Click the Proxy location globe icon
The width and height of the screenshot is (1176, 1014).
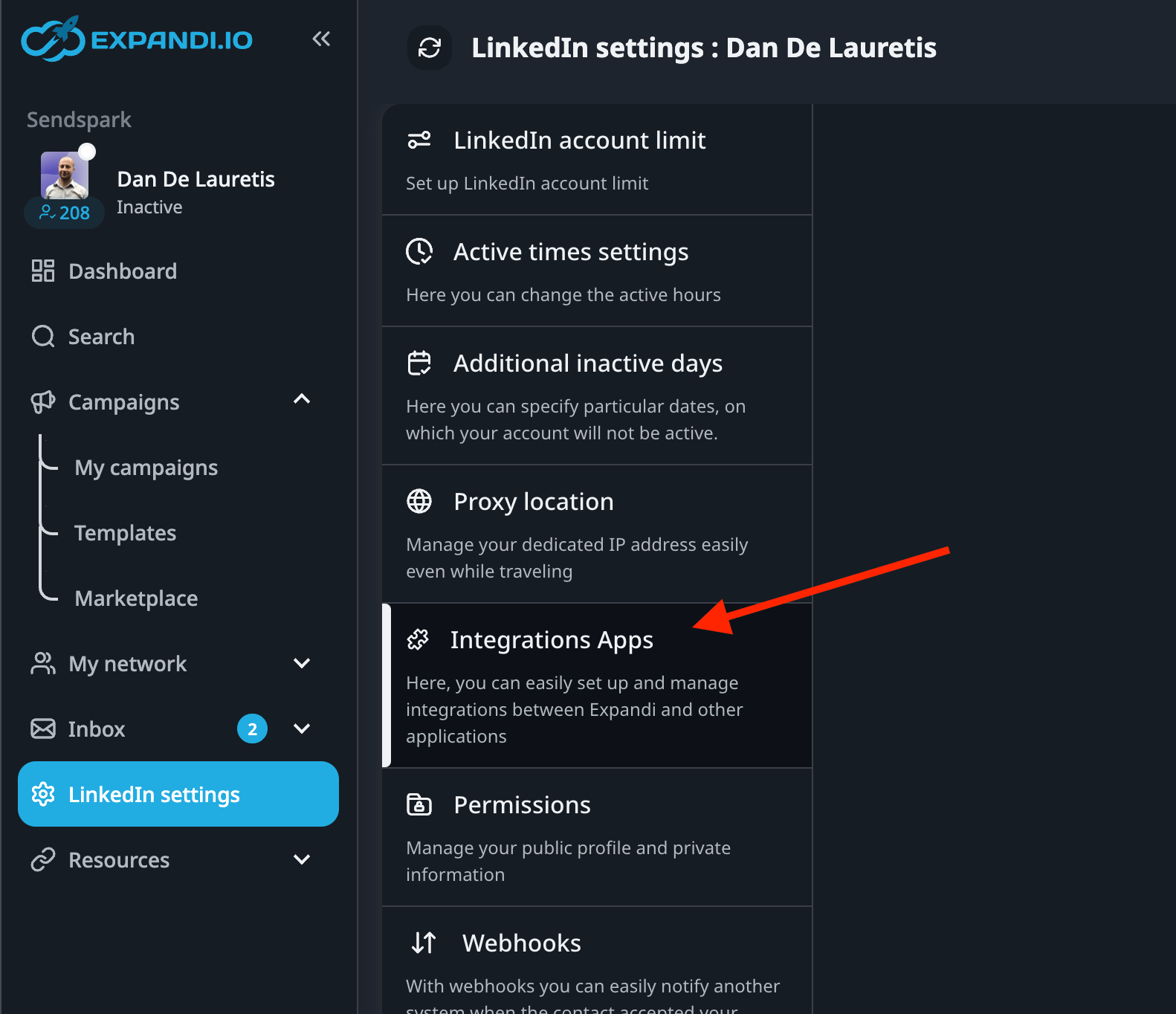(x=419, y=501)
